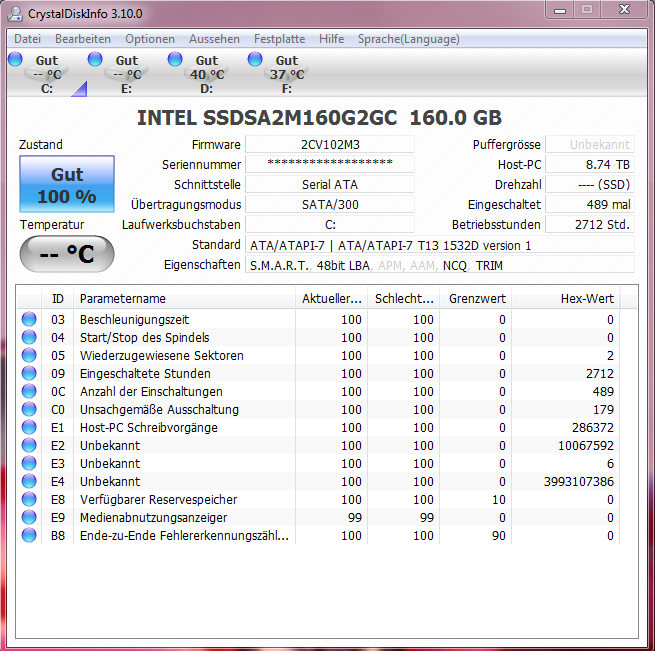Click the Grenzwert column header

[x=475, y=299]
